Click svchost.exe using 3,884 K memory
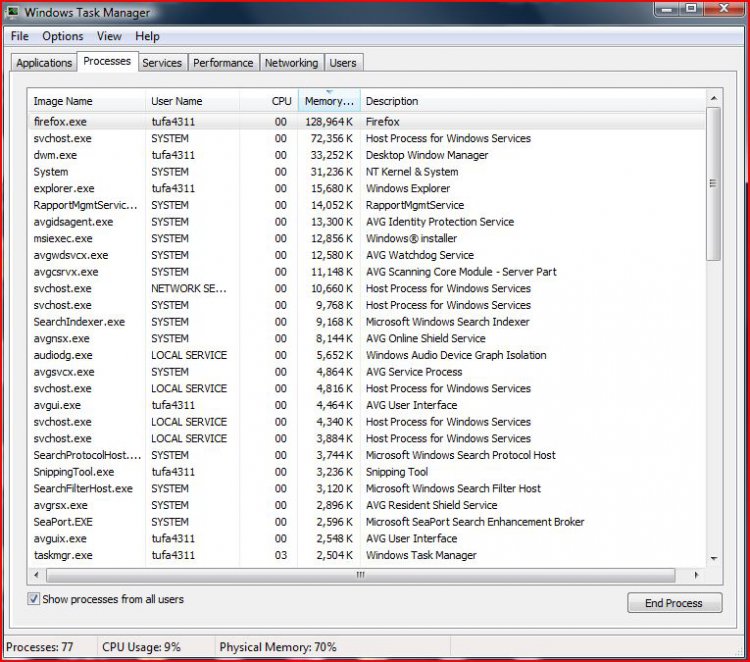This screenshot has height=662, width=750. point(366,439)
